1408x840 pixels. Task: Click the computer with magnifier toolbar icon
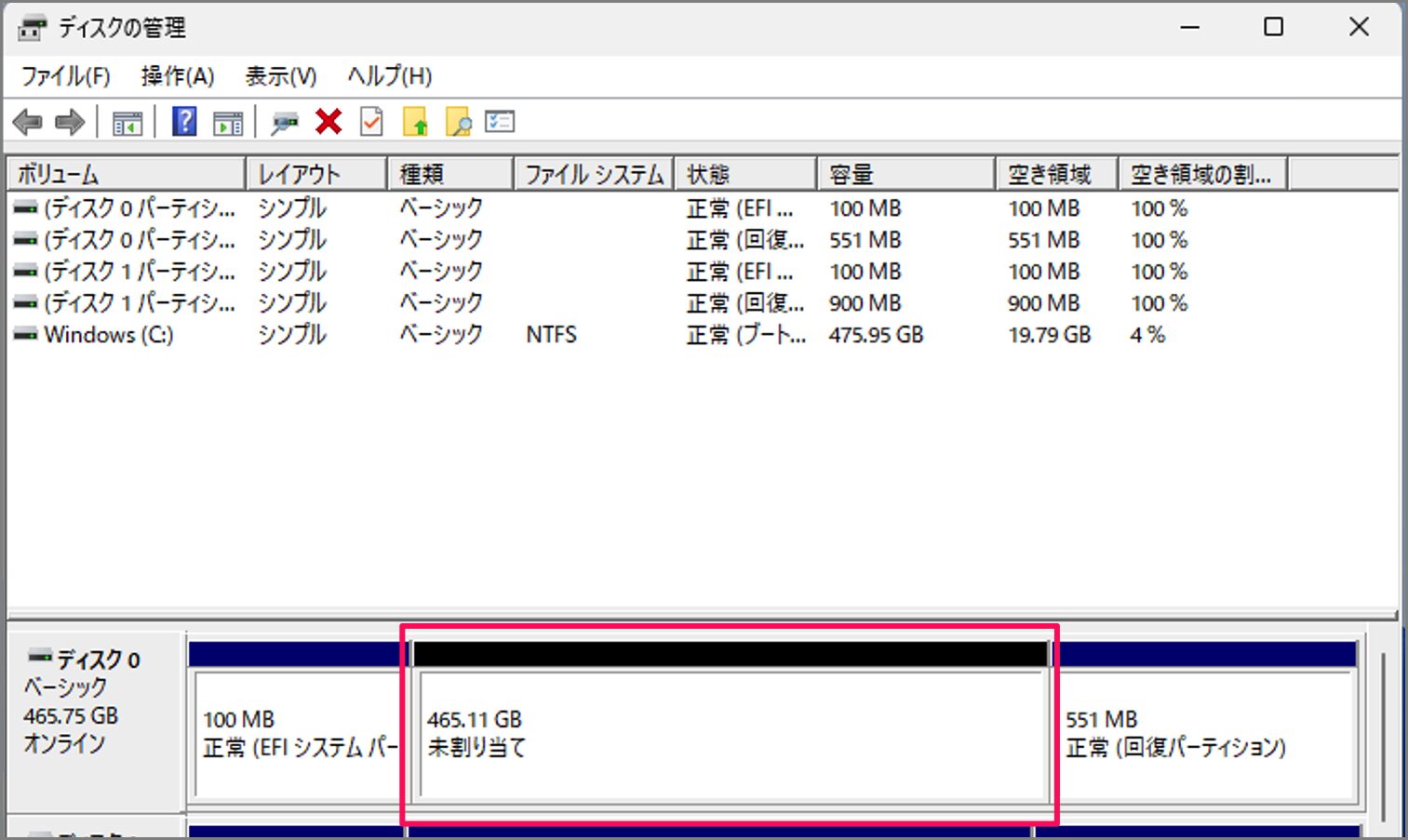click(x=284, y=122)
